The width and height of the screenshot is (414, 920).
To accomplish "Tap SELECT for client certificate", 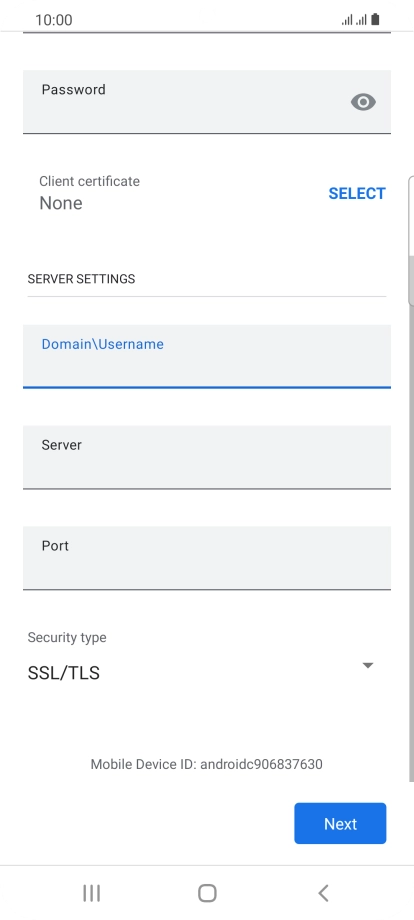I will [x=357, y=194].
